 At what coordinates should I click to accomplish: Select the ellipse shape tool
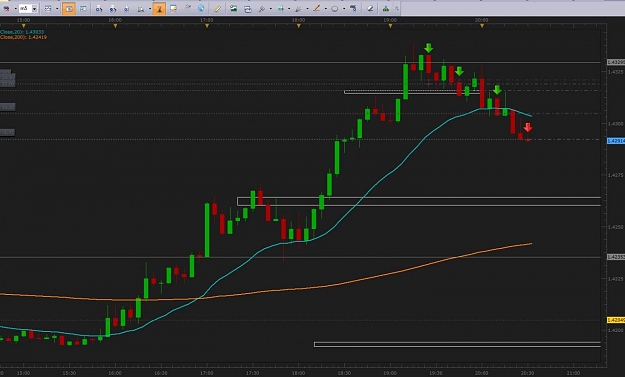coord(335,8)
